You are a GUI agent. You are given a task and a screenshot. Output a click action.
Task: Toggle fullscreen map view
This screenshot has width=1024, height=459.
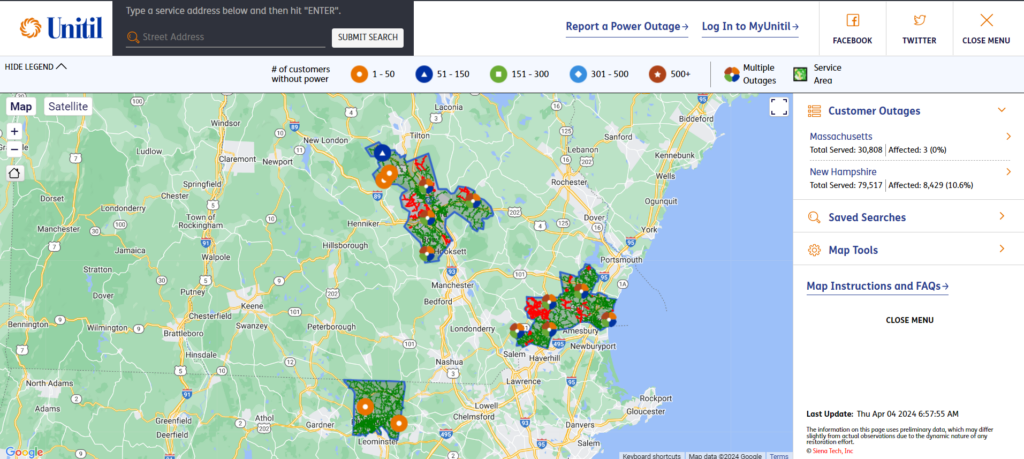pyautogui.click(x=778, y=108)
